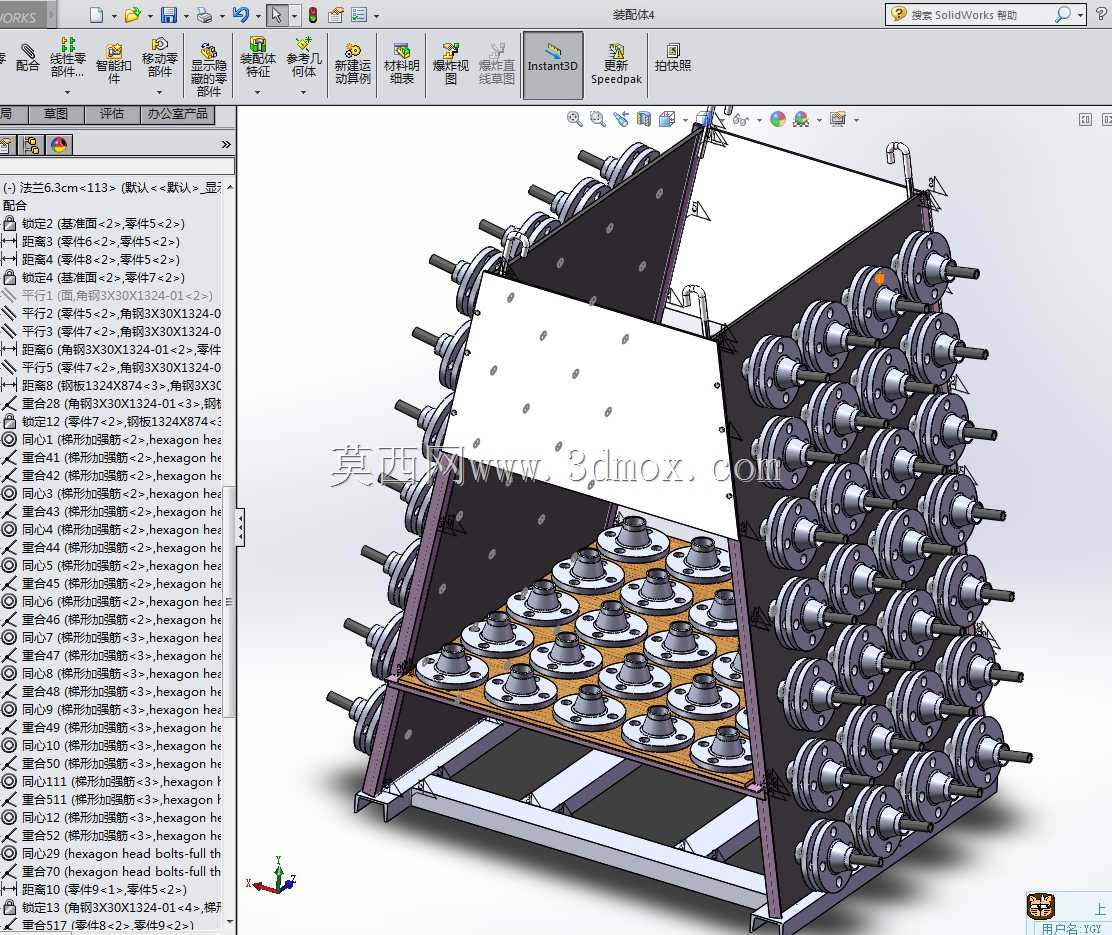Image resolution: width=1112 pixels, height=935 pixels.
Task: Create a new document with the New icon
Action: coord(96,15)
